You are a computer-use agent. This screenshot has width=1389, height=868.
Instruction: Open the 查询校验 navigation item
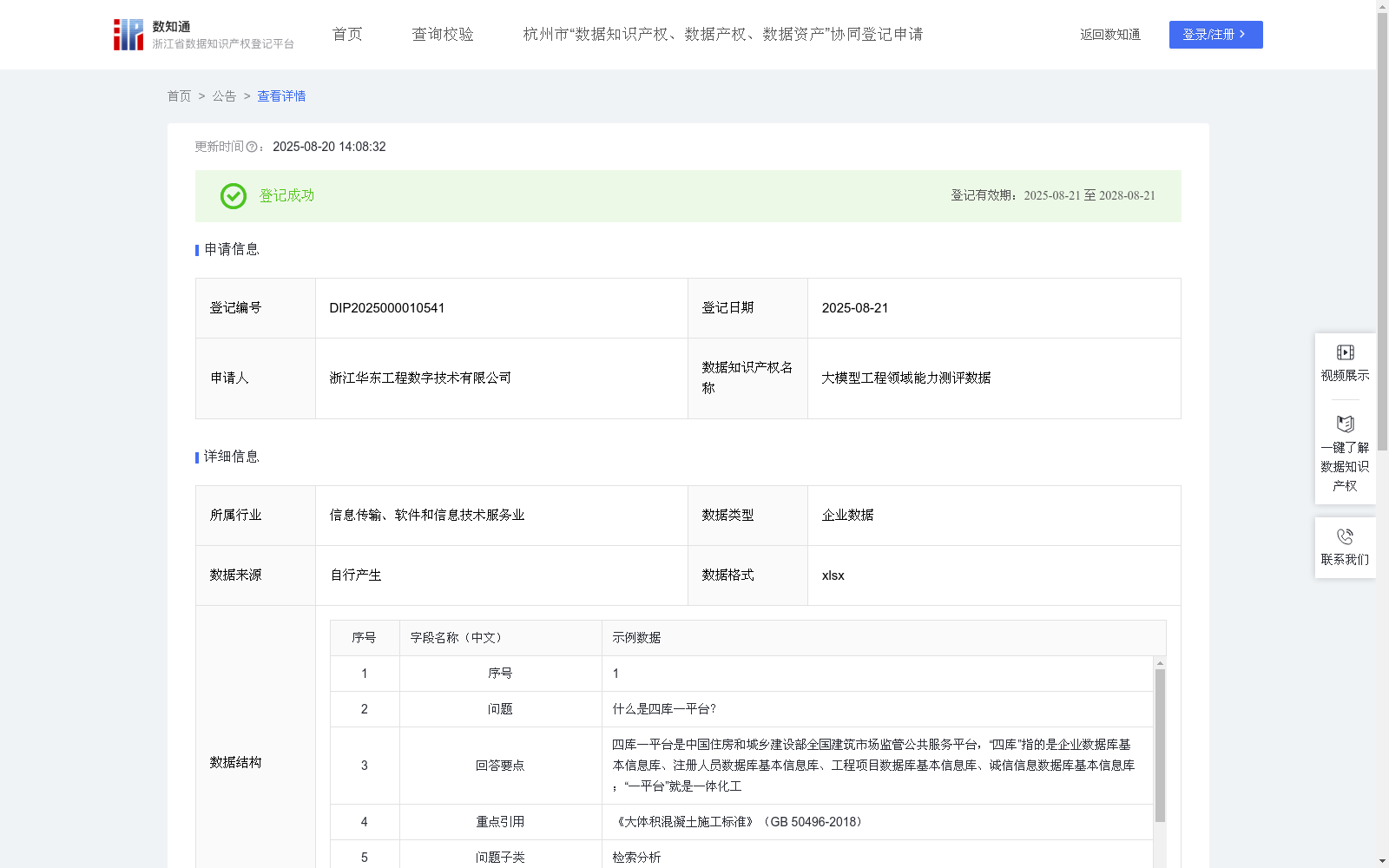[443, 34]
